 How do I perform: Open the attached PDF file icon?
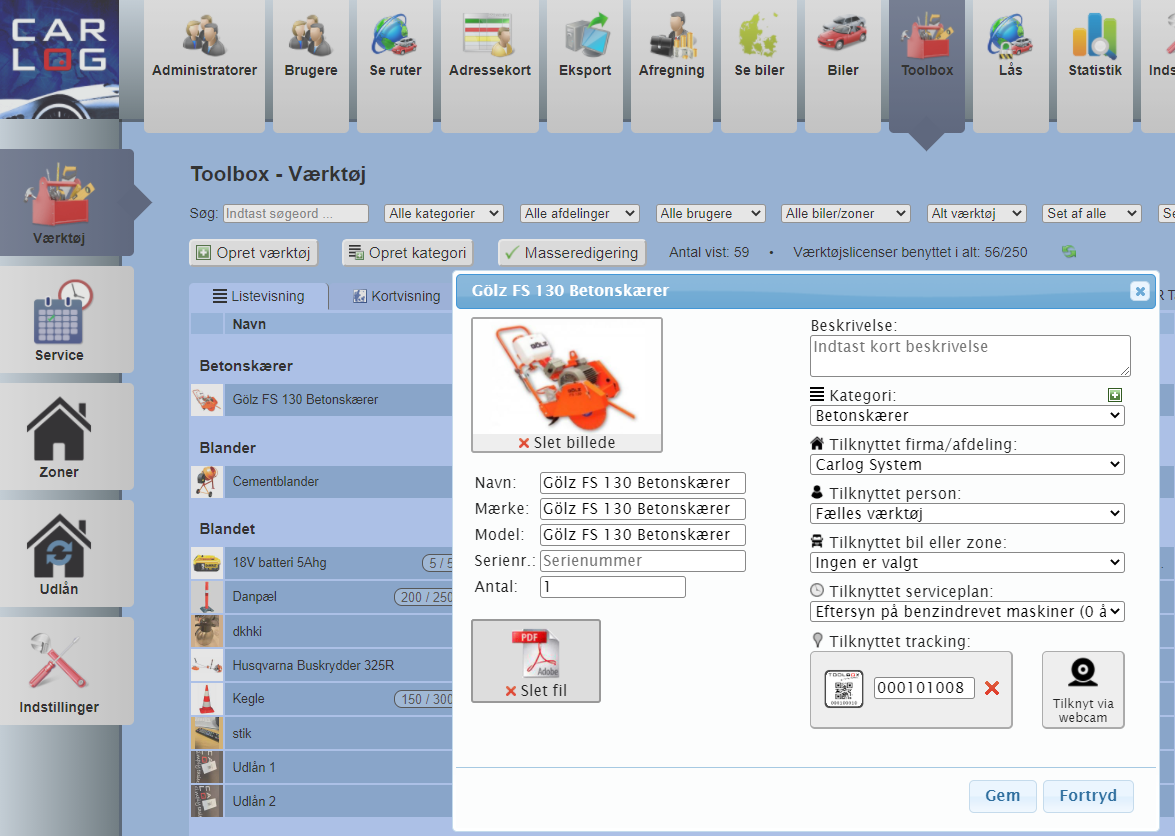coord(536,653)
